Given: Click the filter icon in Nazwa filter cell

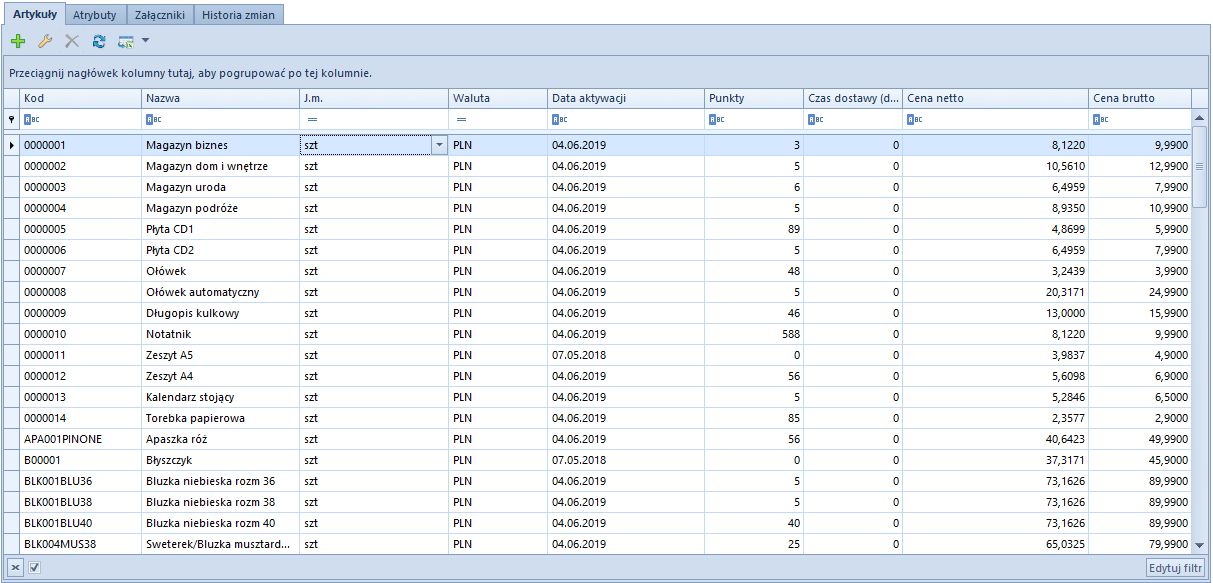Looking at the screenshot, I should pos(153,120).
